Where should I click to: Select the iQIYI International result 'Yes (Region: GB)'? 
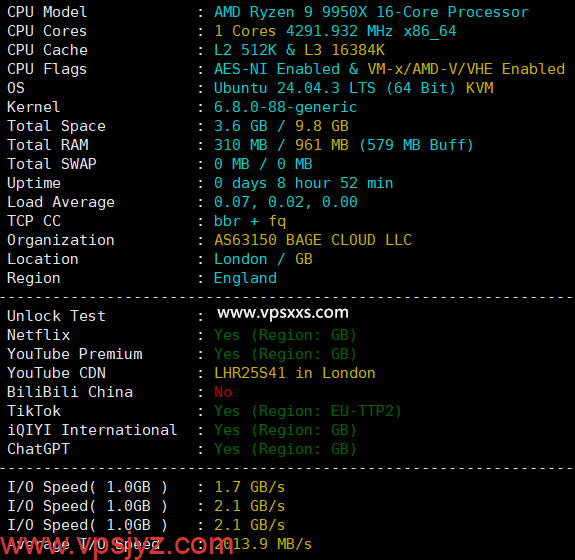point(285,430)
